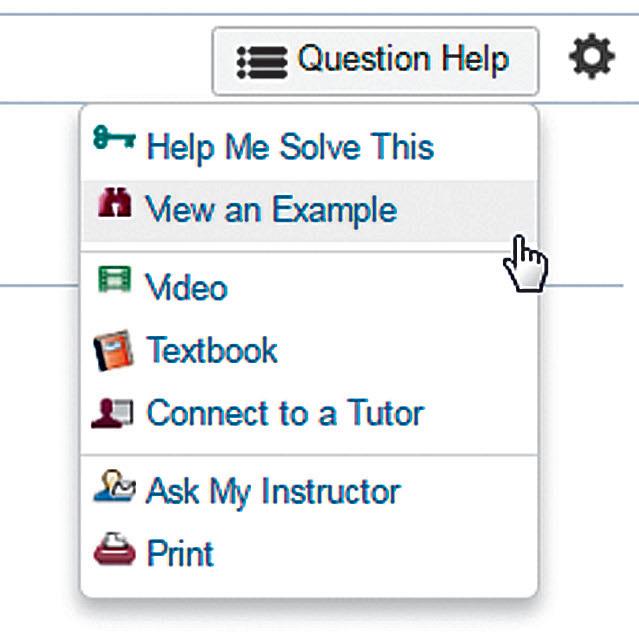Click the divider line below View an Example

(x=308, y=252)
